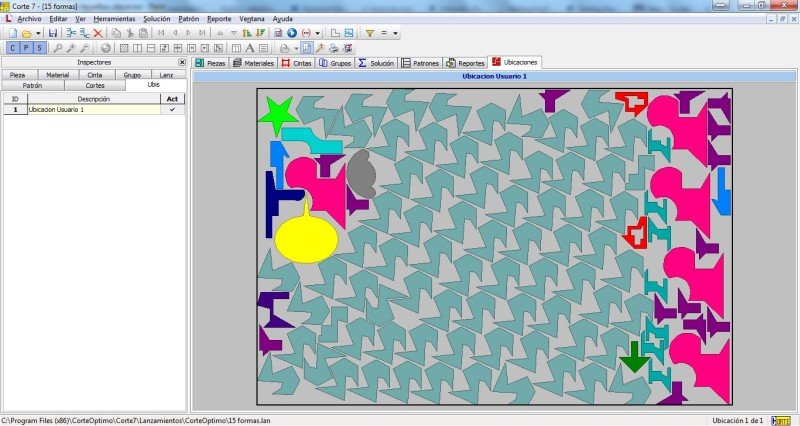The width and height of the screenshot is (800, 426).
Task: Open the printer icon dropdown arrow
Action: (297, 47)
